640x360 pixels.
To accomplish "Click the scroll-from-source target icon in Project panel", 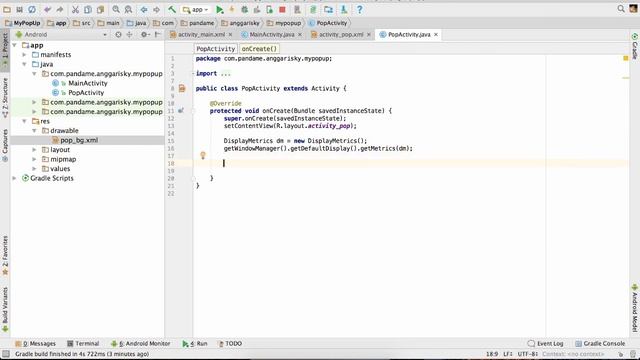I will pyautogui.click(x=118, y=35).
